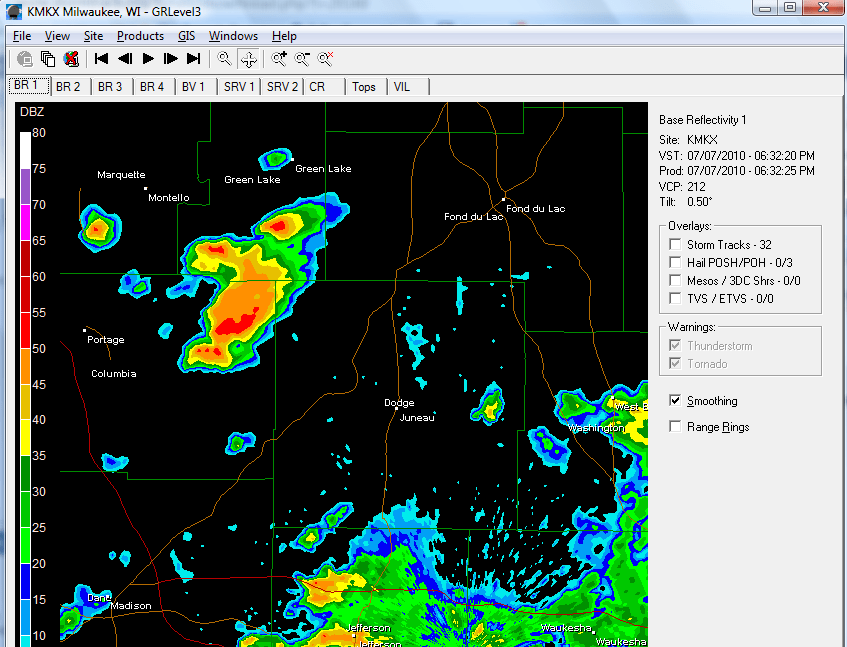The width and height of the screenshot is (847, 647).
Task: Click the multiple panels windows icon
Action: pos(48,59)
